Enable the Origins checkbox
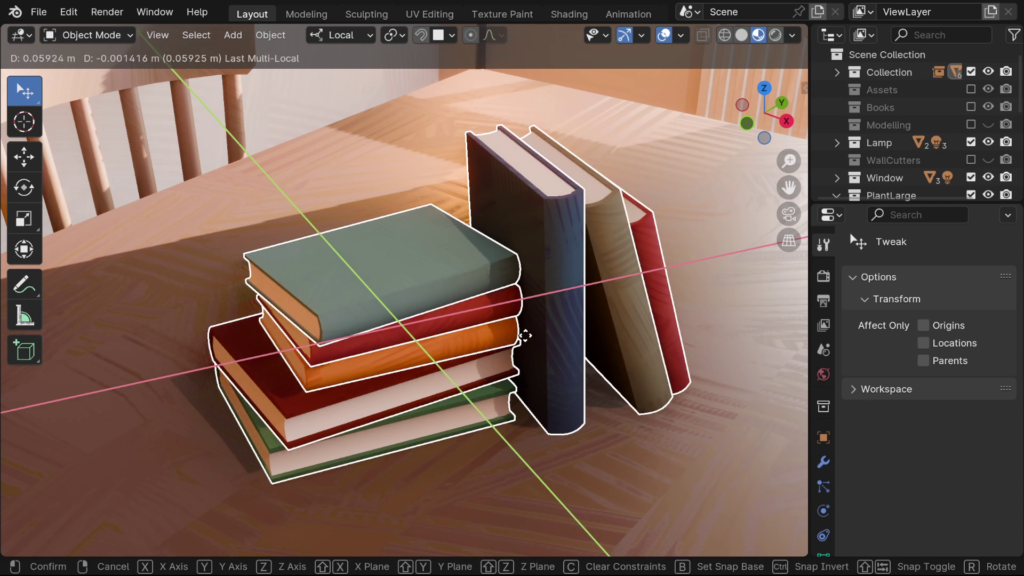This screenshot has width=1024, height=576. tap(923, 325)
